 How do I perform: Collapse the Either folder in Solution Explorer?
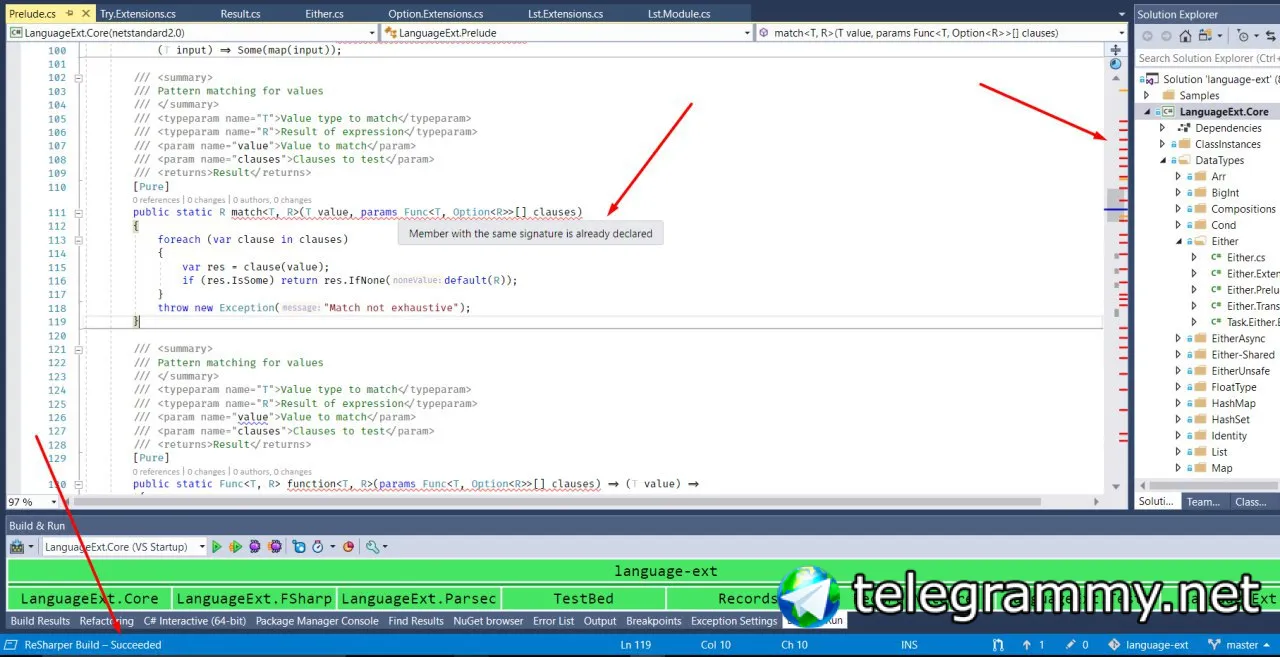coord(1179,241)
